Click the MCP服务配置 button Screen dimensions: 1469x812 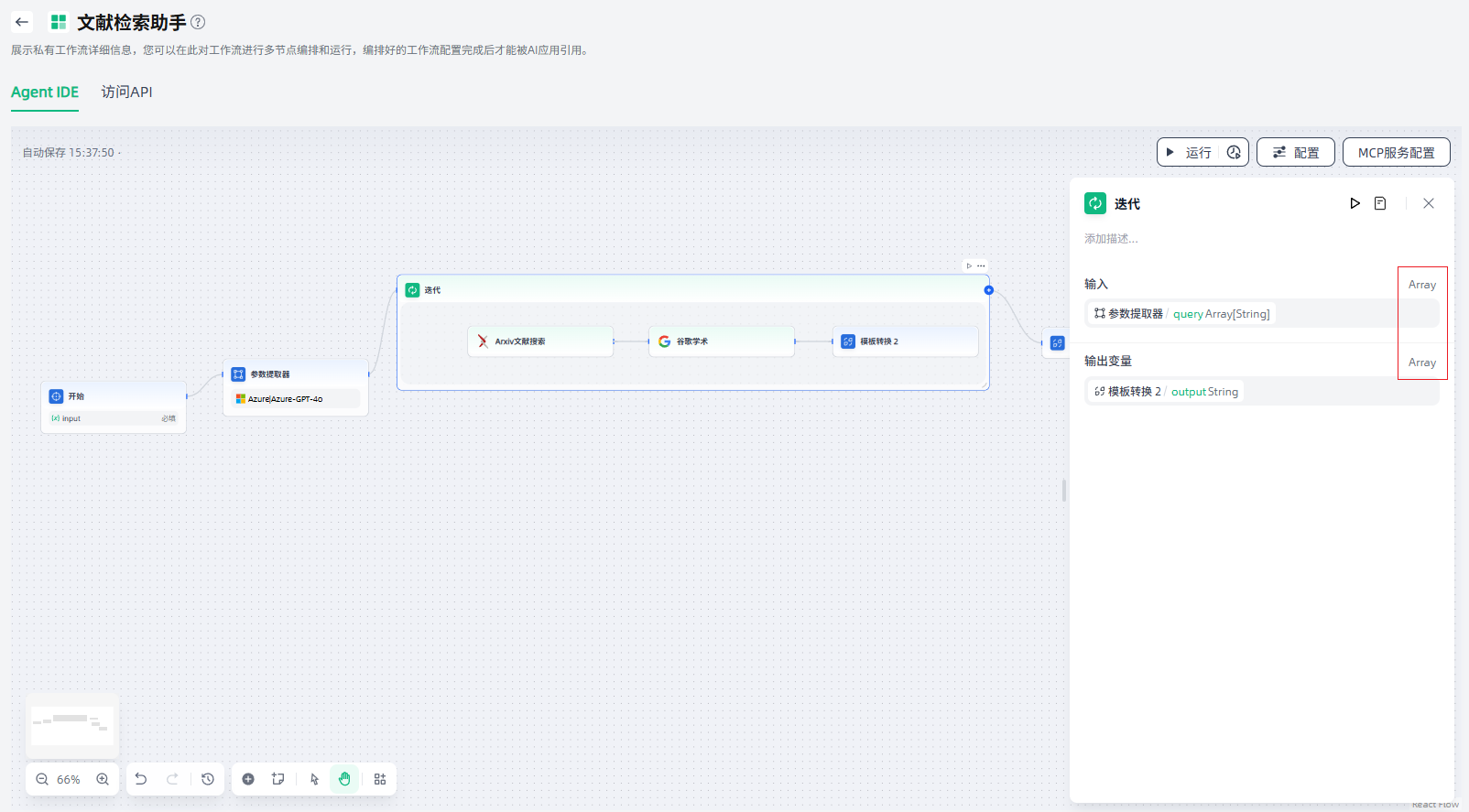point(1396,153)
